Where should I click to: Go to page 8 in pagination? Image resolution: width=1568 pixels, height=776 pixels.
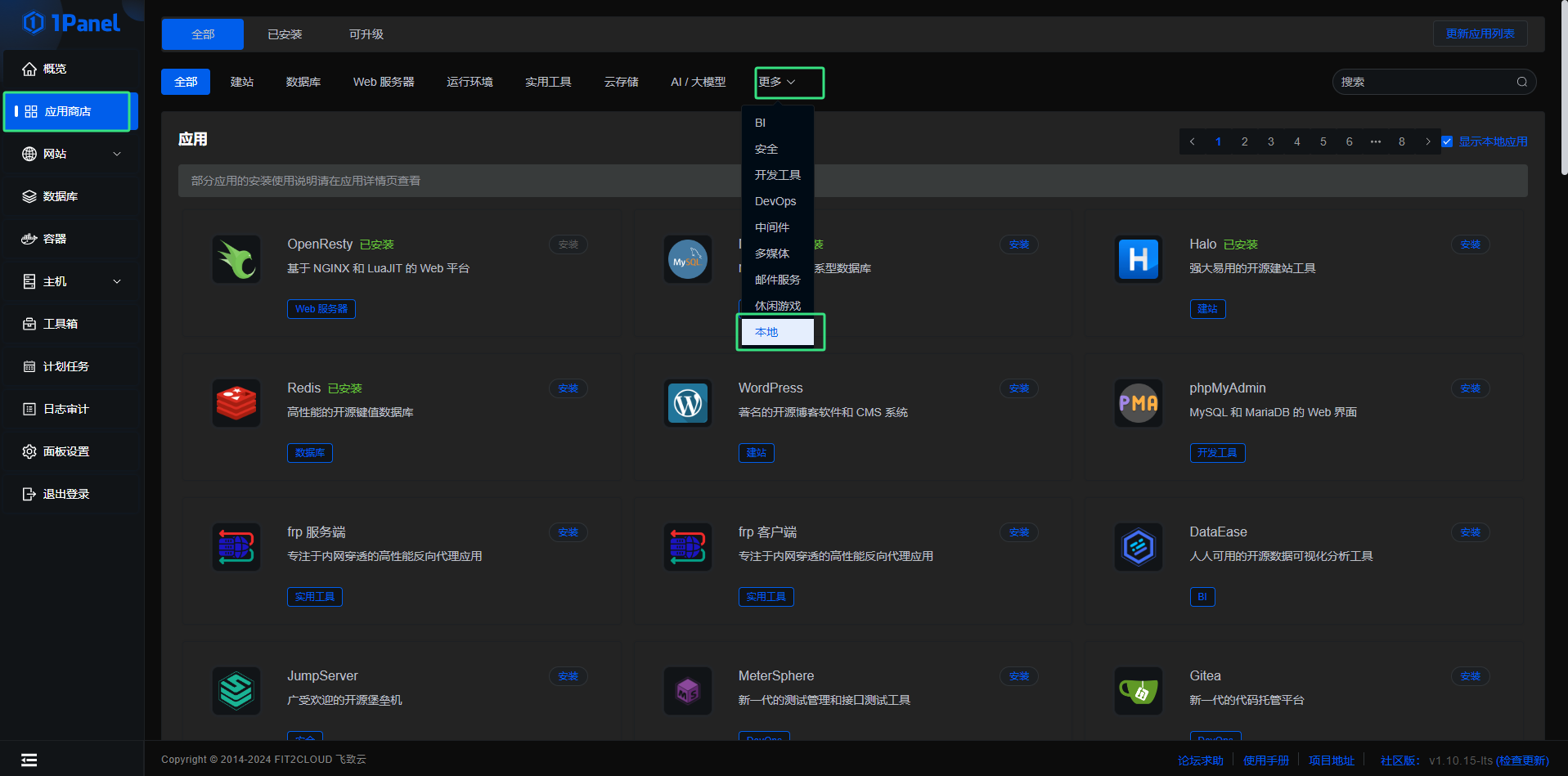click(x=1402, y=141)
